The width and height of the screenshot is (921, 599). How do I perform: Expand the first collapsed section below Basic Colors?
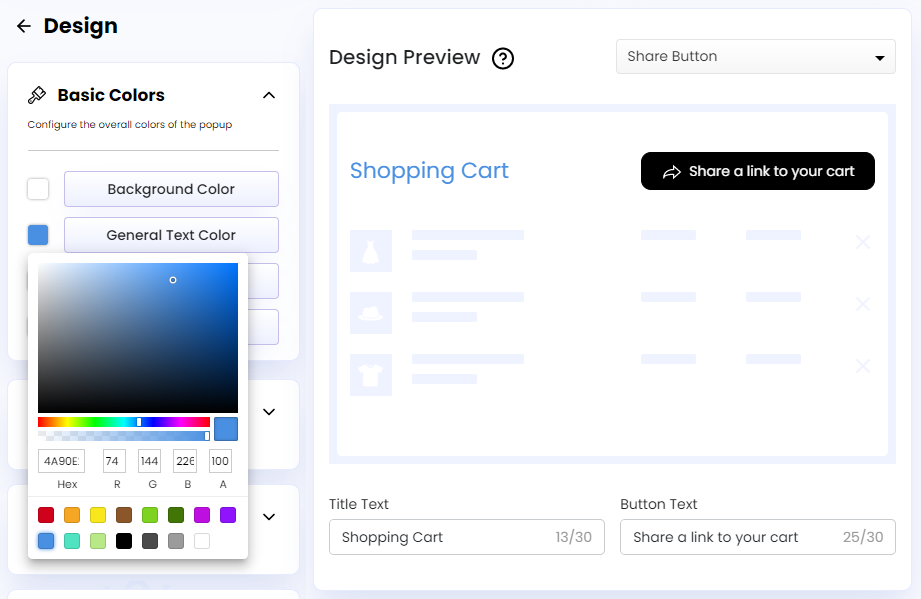tap(268, 411)
